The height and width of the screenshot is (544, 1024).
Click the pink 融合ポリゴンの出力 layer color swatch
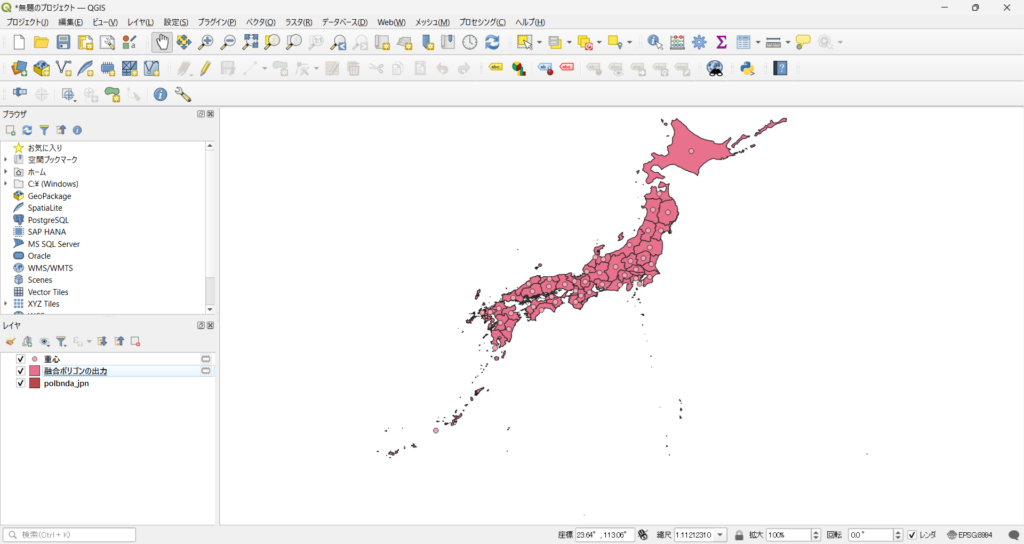click(x=34, y=371)
